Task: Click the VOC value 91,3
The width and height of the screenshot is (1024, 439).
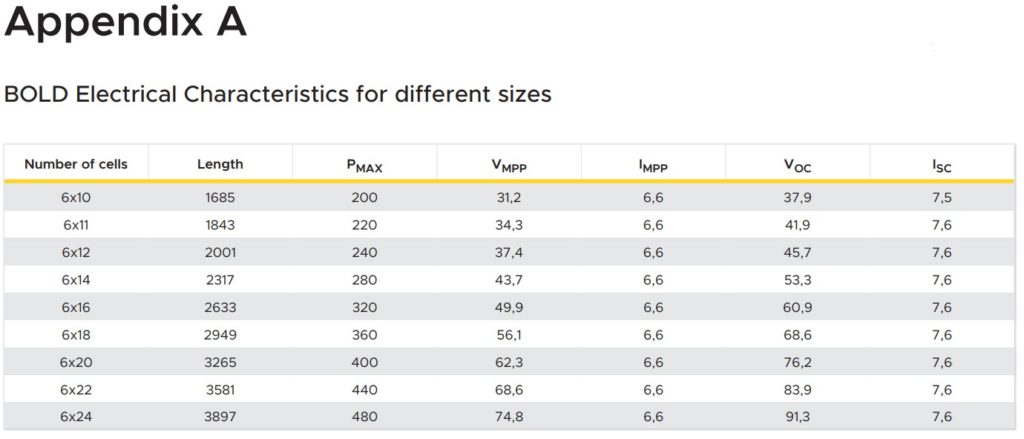Action: (x=797, y=416)
